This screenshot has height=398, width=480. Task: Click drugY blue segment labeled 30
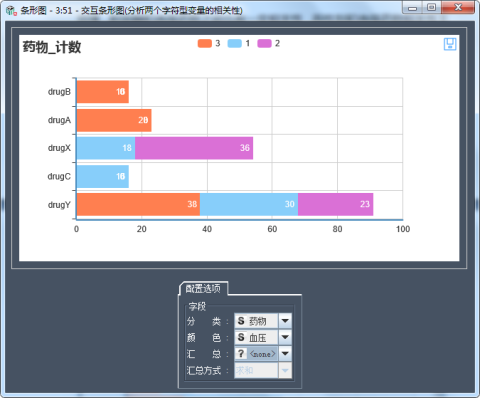(249, 204)
